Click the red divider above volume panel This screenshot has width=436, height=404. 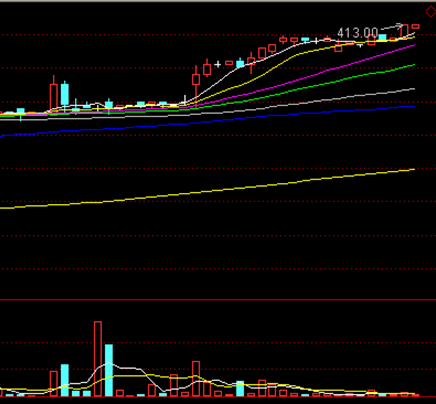tap(218, 300)
